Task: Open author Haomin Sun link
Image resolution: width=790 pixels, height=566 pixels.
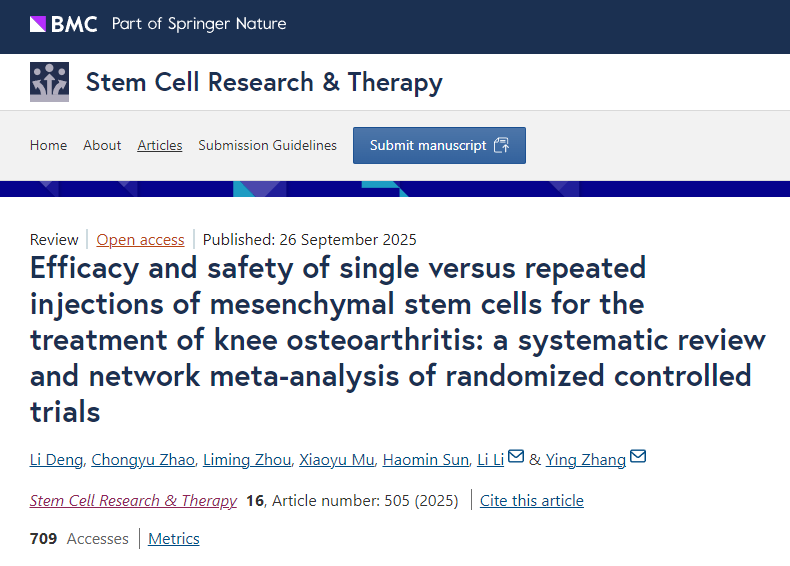Action: tap(426, 460)
